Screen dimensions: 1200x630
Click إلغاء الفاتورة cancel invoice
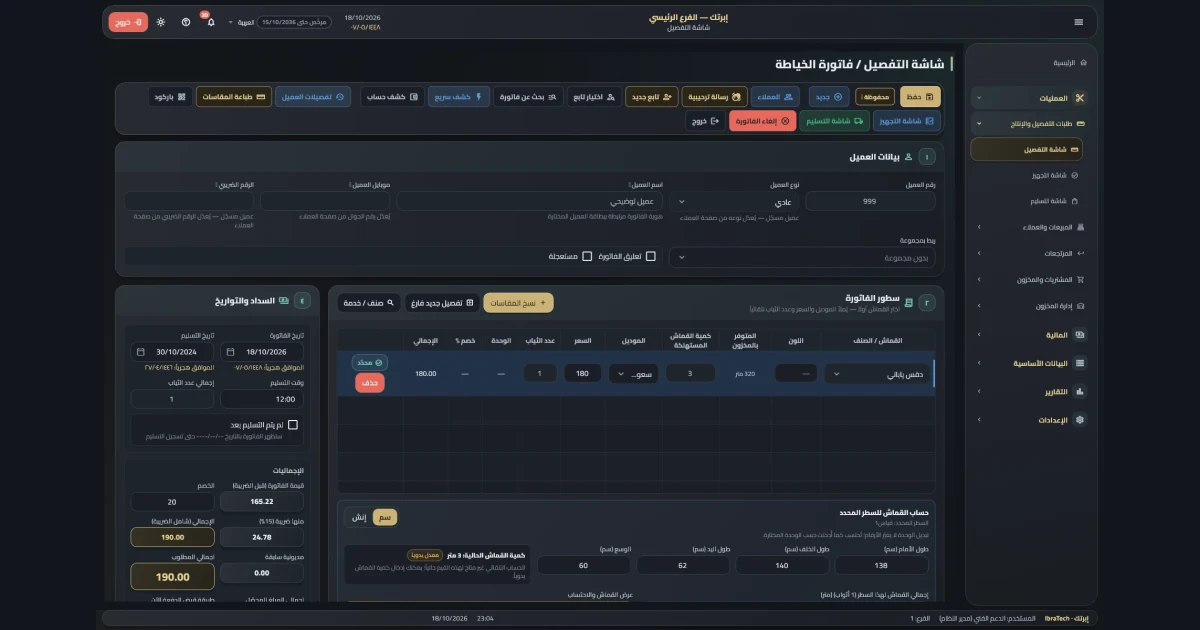point(764,121)
